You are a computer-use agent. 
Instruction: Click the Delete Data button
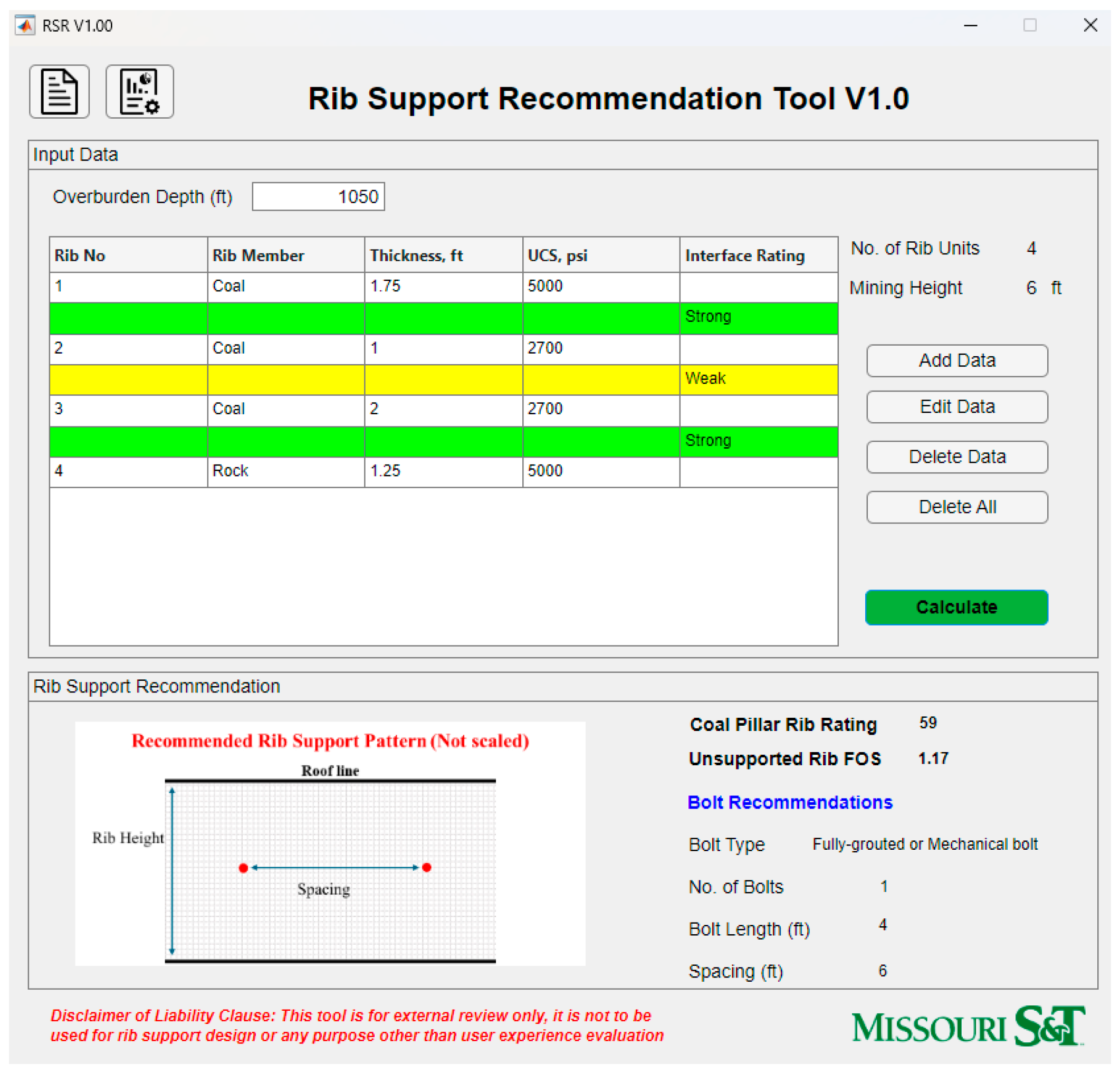[956, 457]
